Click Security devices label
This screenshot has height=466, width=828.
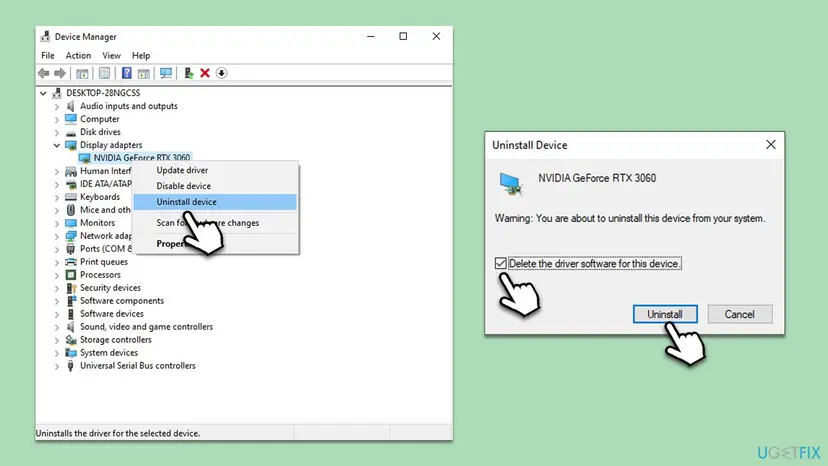coord(110,288)
